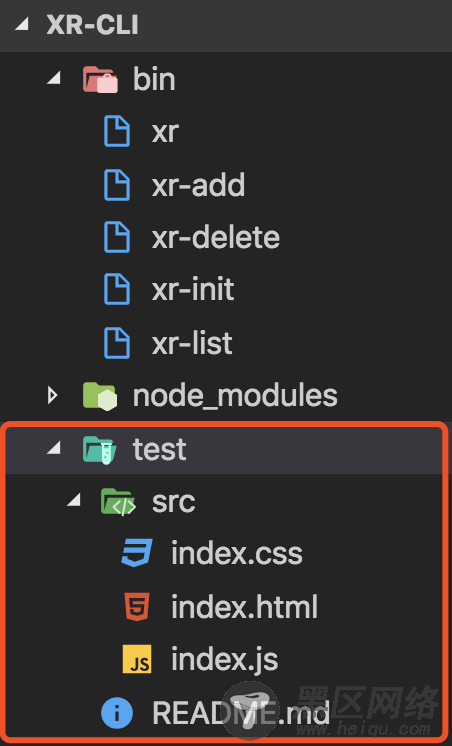Viewport: 452px width, 746px height.
Task: Collapse the bin folder arrow
Action: (x=54, y=78)
